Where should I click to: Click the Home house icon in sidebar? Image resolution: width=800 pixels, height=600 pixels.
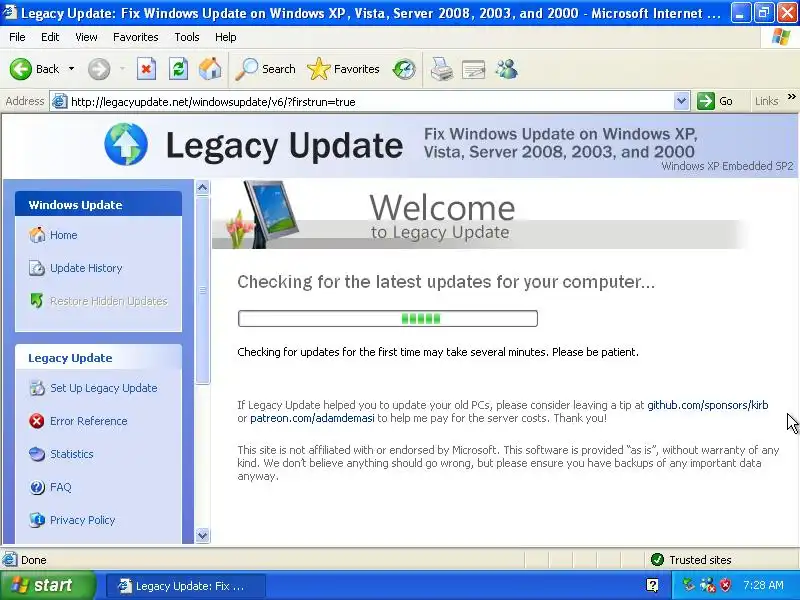[37, 235]
